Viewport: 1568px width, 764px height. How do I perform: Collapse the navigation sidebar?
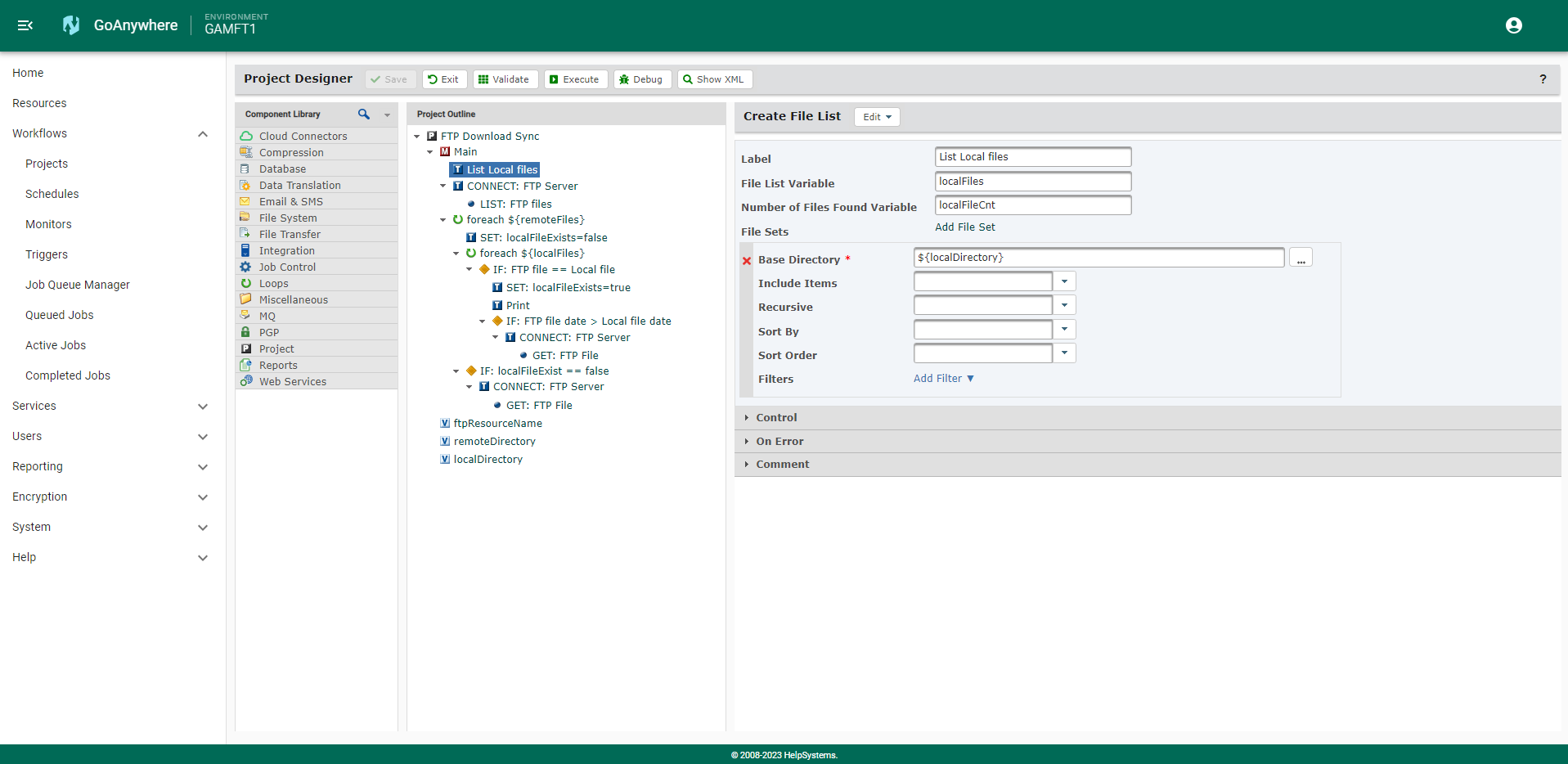[25, 25]
